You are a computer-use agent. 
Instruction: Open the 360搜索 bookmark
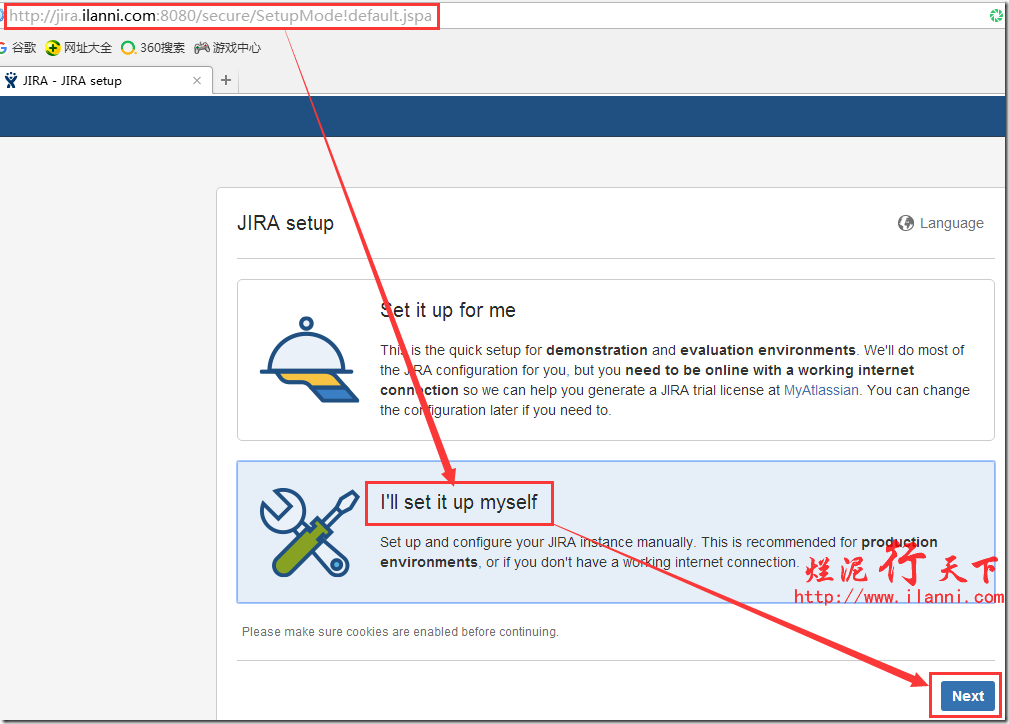(153, 48)
